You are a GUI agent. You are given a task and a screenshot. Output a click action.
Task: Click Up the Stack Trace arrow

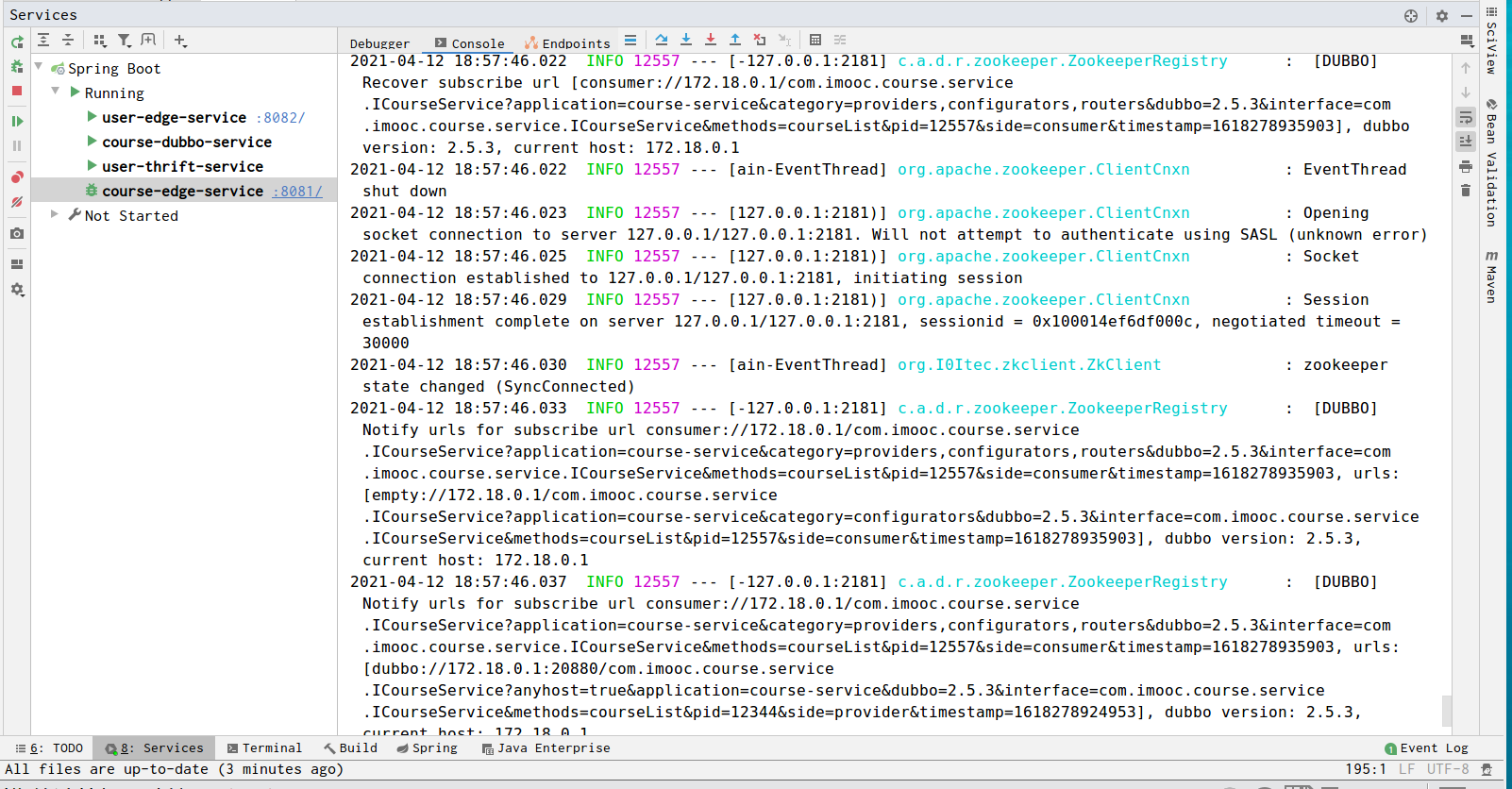(1466, 68)
